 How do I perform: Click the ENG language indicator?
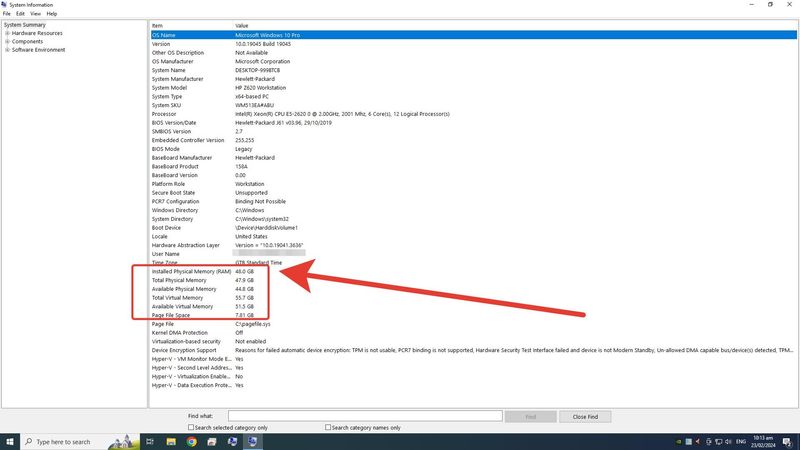[741, 442]
